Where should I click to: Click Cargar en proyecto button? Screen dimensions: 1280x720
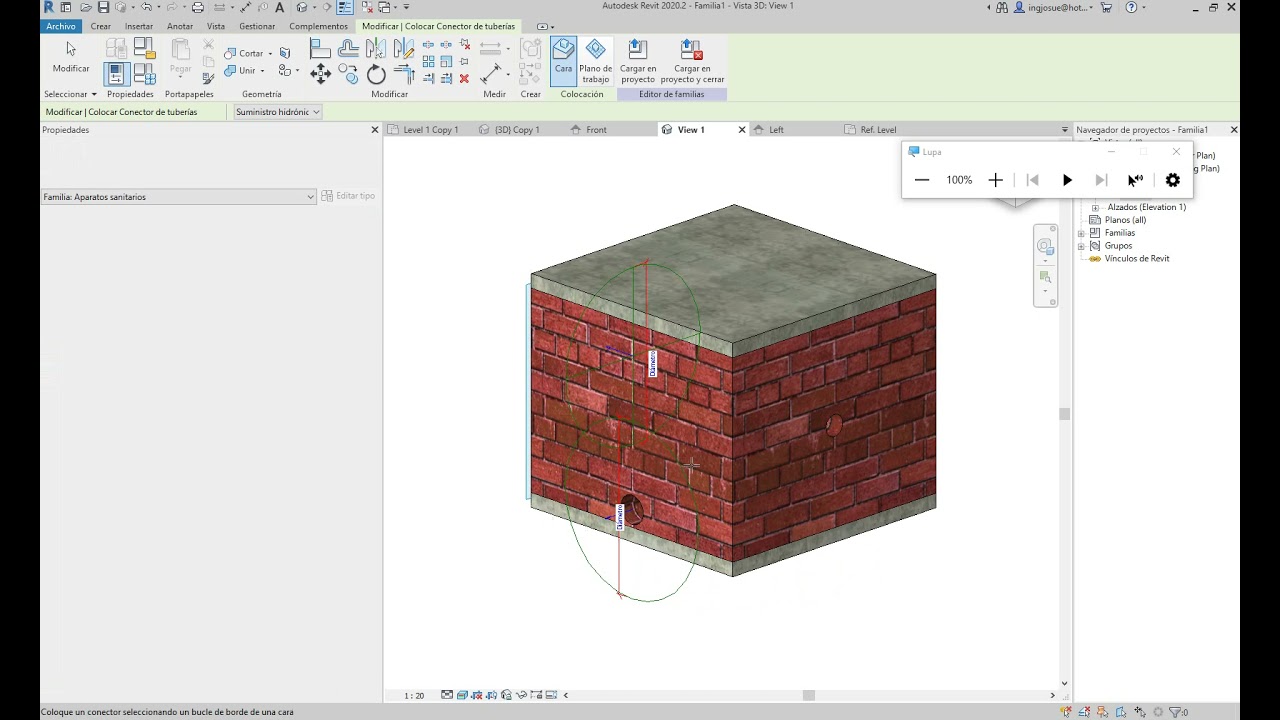638,60
